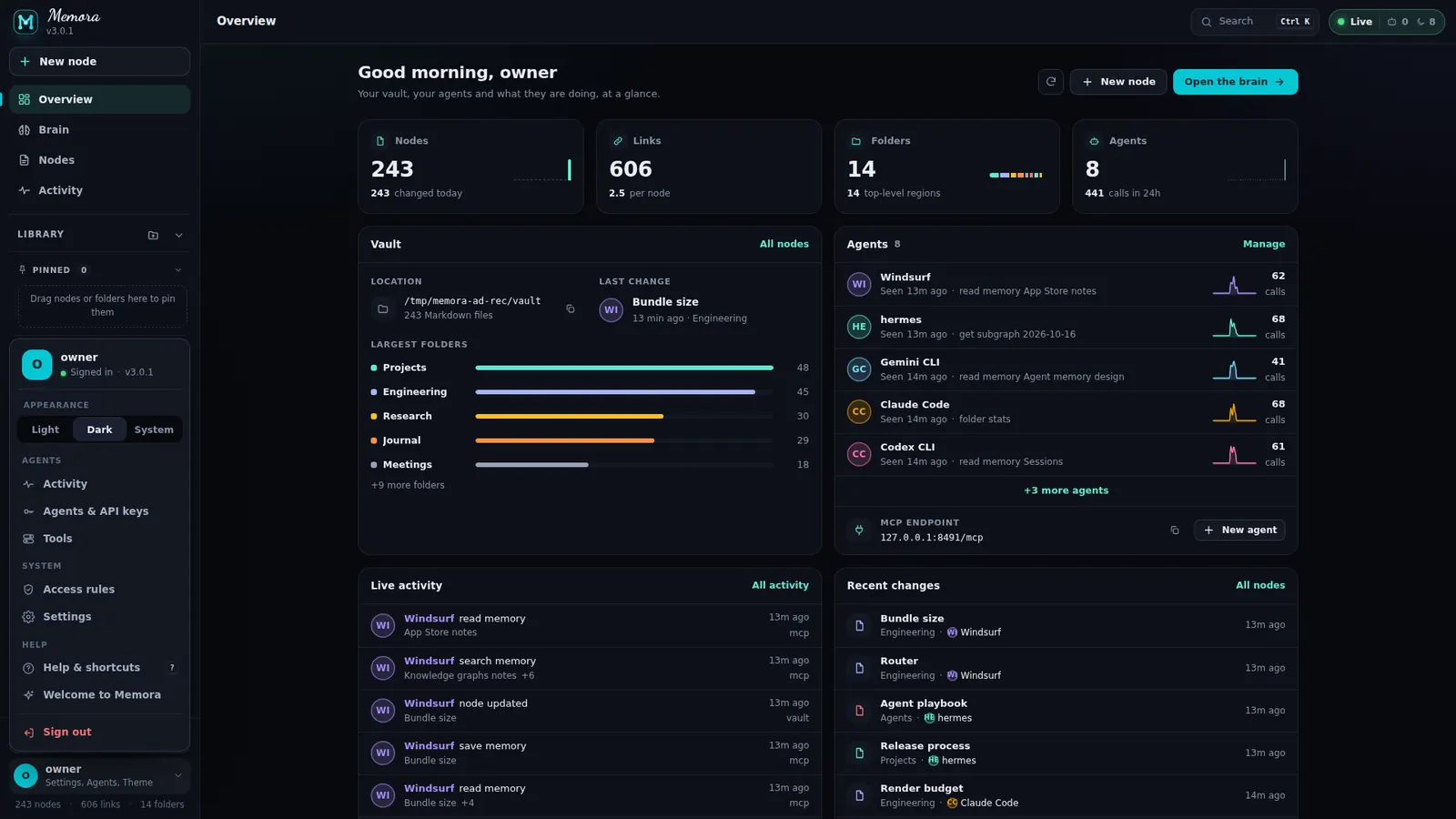Click the Projects folder progress bar
Image resolution: width=1456 pixels, height=819 pixels.
(624, 368)
